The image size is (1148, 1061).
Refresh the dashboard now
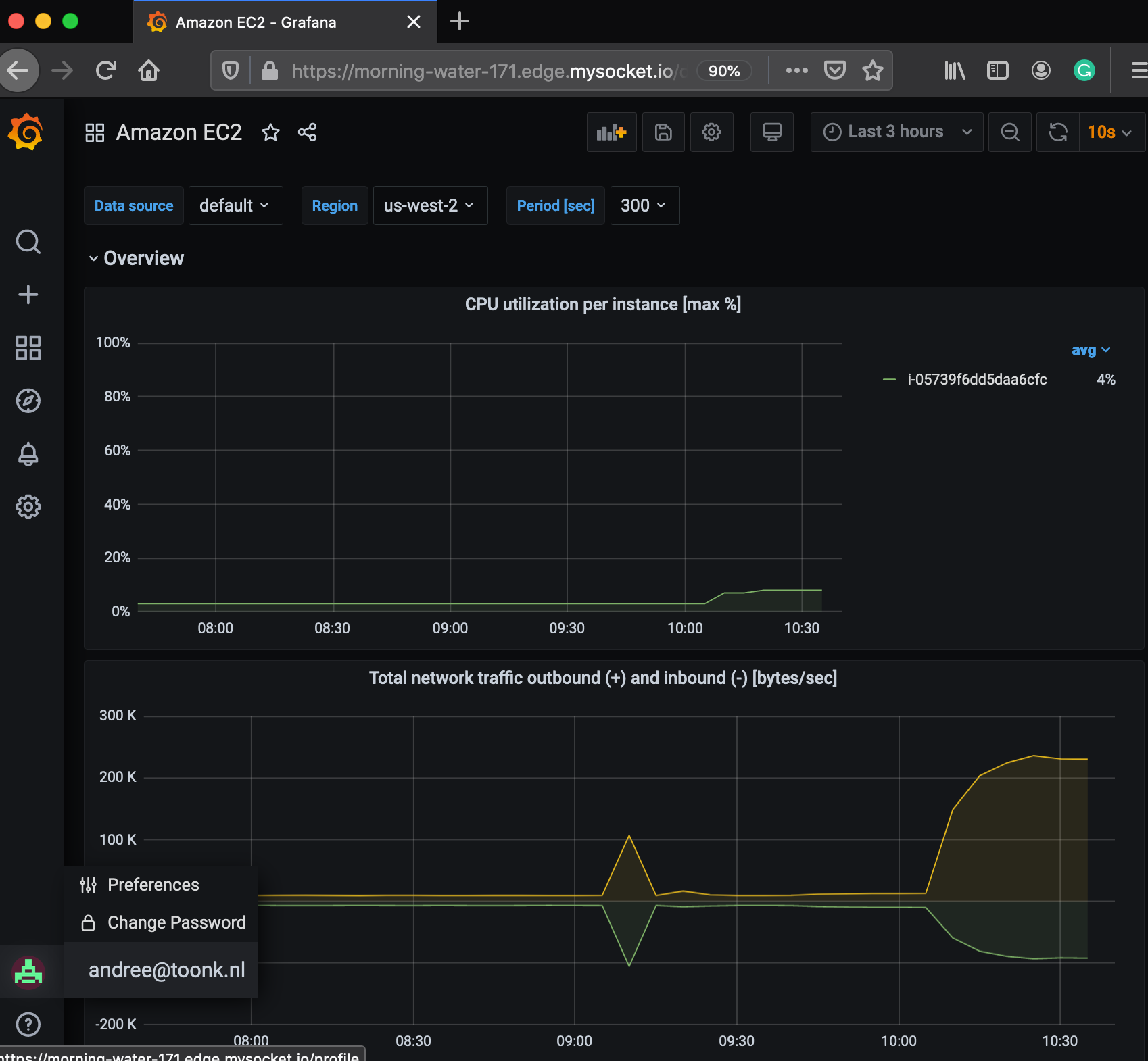click(x=1058, y=132)
